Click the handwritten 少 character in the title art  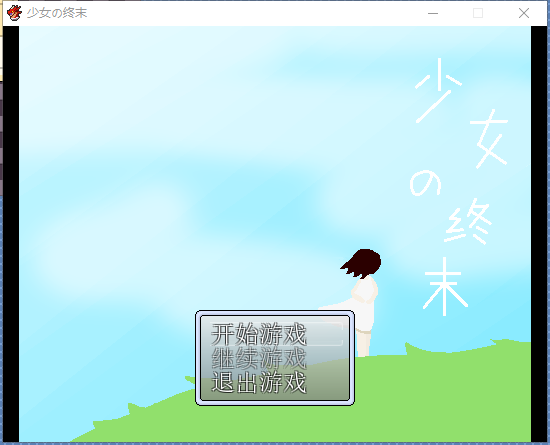[x=438, y=90]
